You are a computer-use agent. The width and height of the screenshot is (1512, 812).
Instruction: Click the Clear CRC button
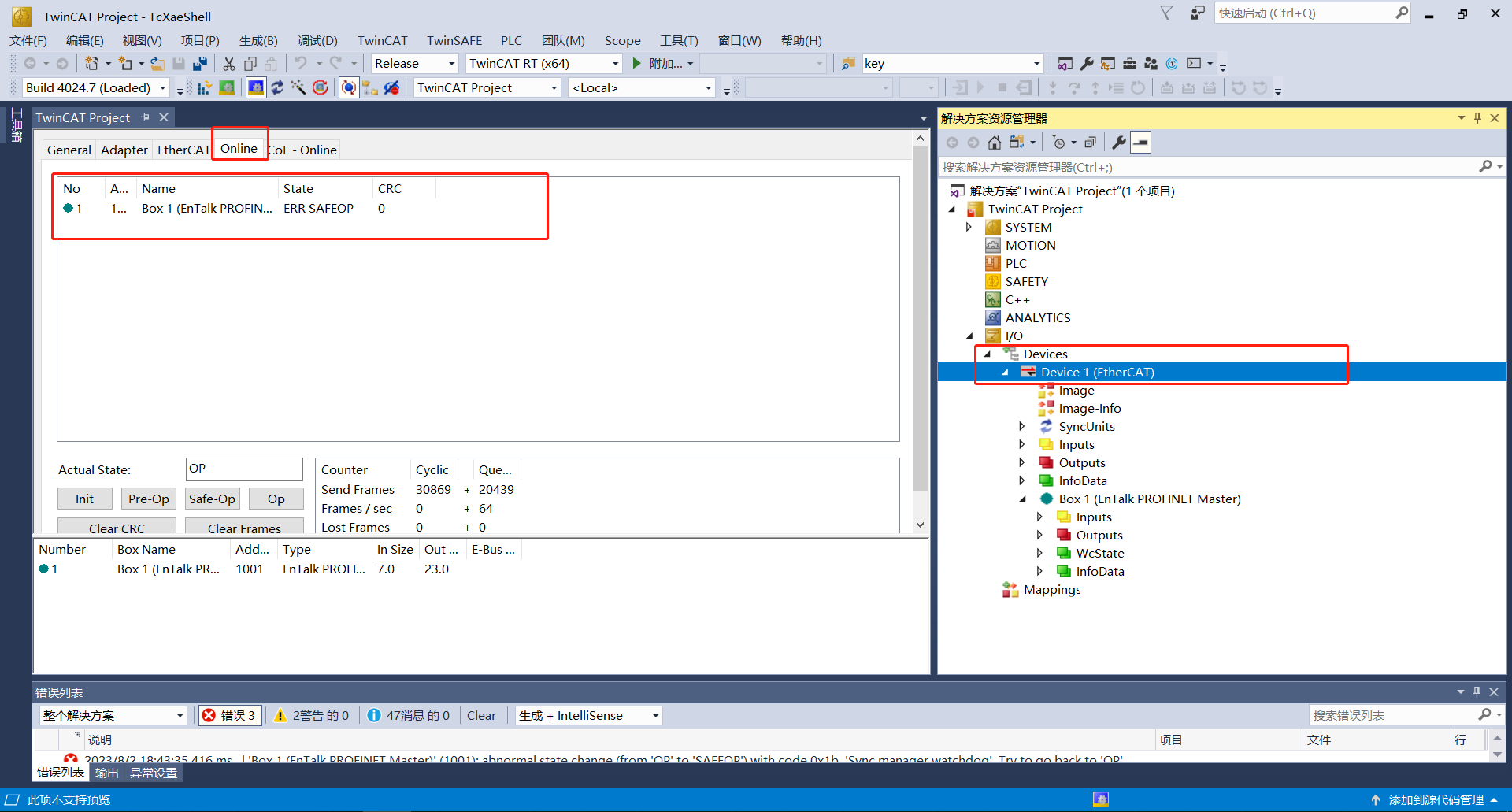(117, 527)
